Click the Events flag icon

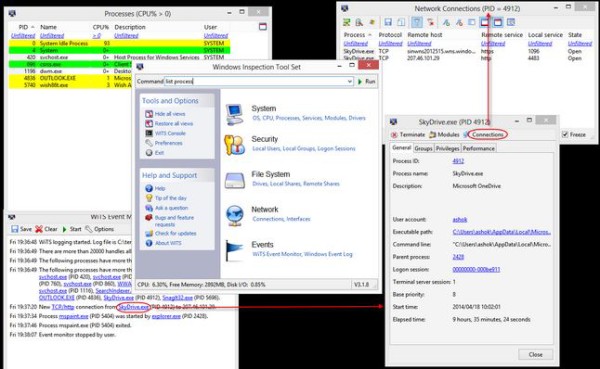pos(234,250)
